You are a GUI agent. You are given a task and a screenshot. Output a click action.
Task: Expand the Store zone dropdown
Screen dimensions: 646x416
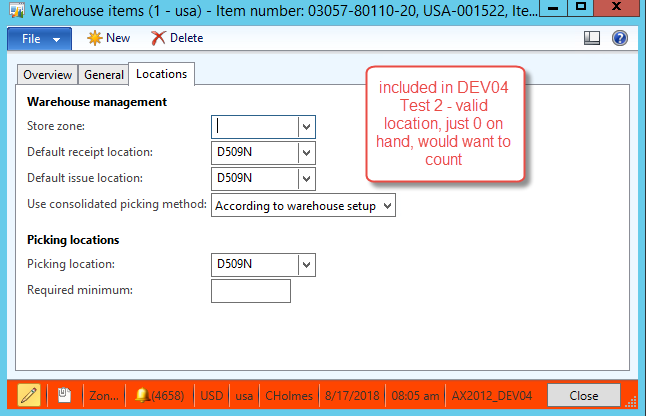[x=306, y=127]
